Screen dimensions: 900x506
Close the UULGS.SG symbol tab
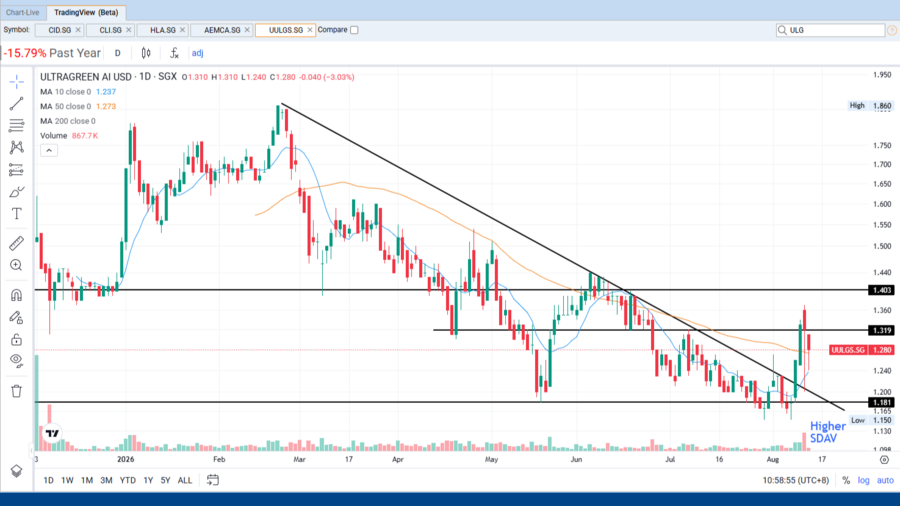(310, 30)
